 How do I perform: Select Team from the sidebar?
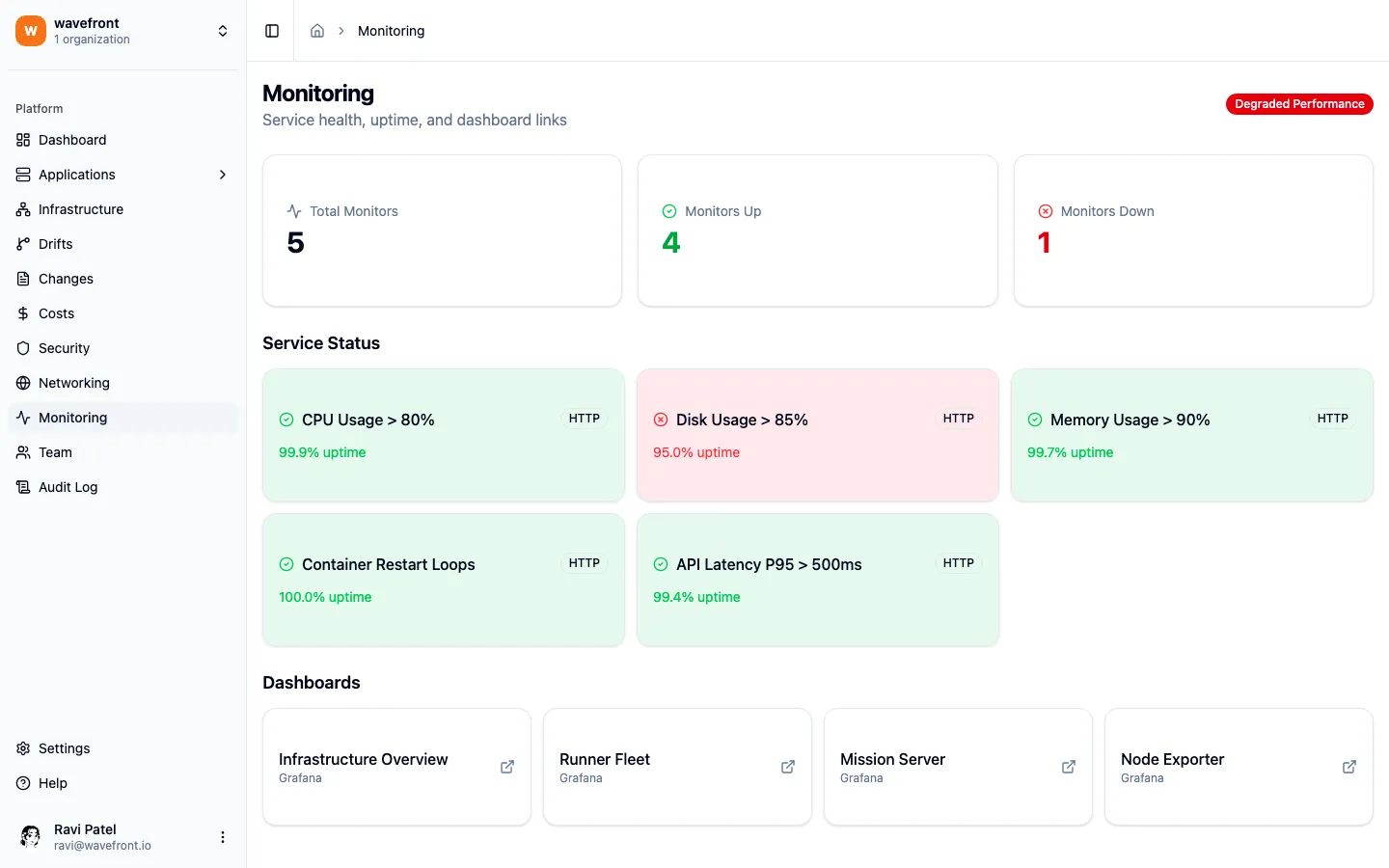click(x=55, y=452)
